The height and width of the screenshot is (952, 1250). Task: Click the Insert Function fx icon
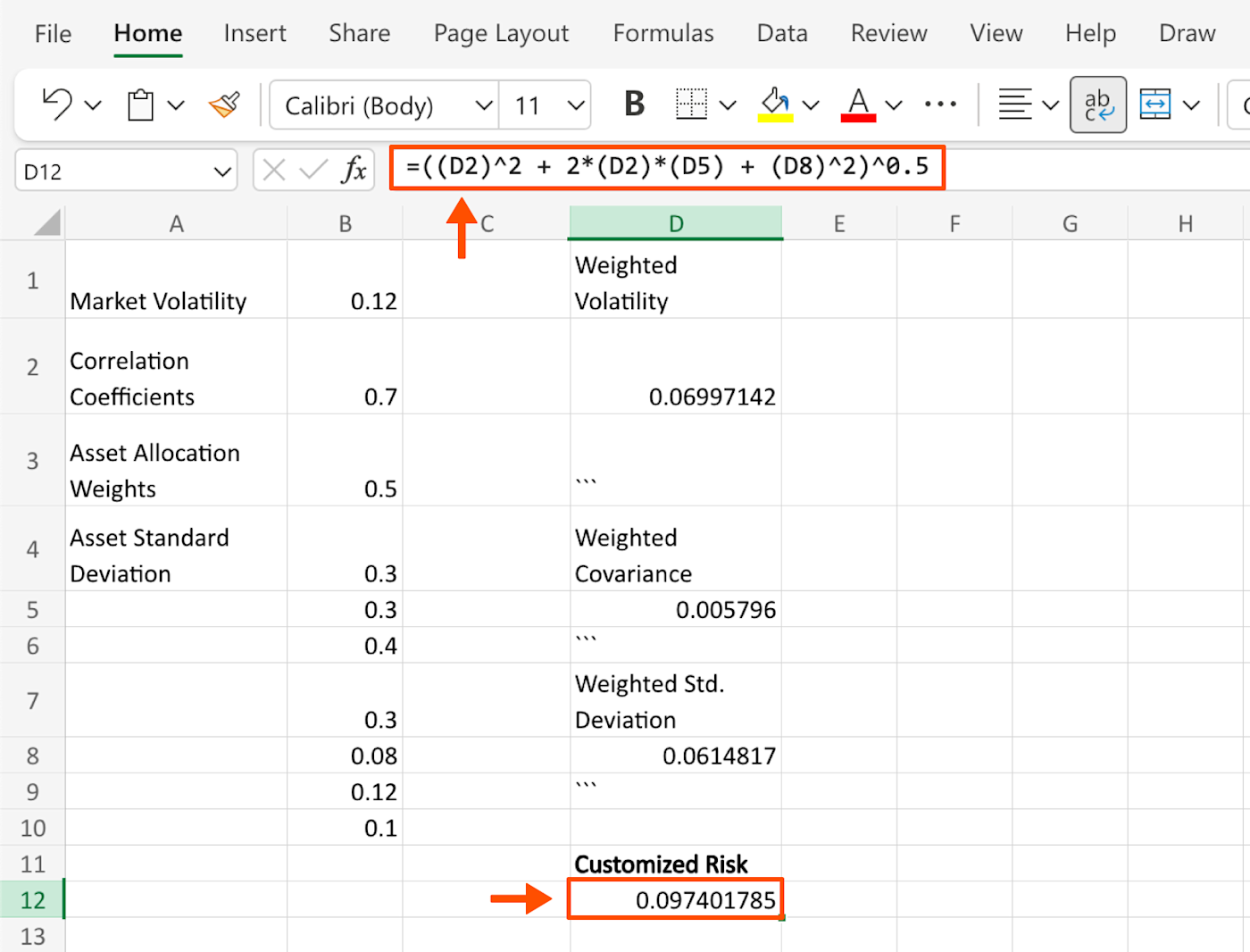tap(354, 170)
